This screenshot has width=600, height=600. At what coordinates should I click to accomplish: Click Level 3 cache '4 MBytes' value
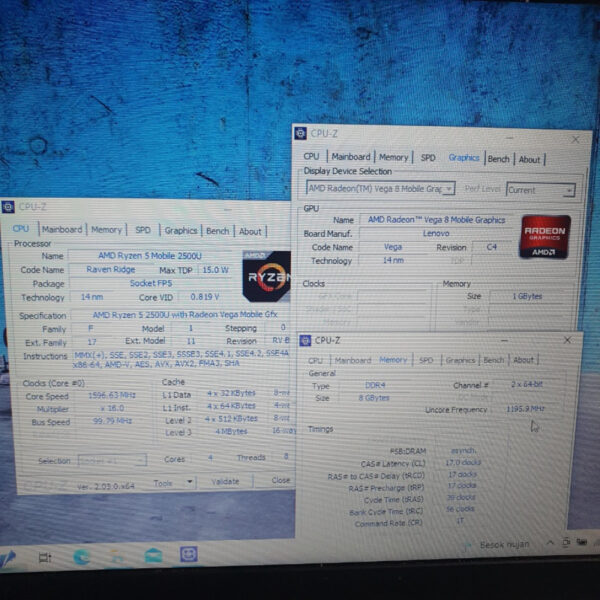point(231,431)
